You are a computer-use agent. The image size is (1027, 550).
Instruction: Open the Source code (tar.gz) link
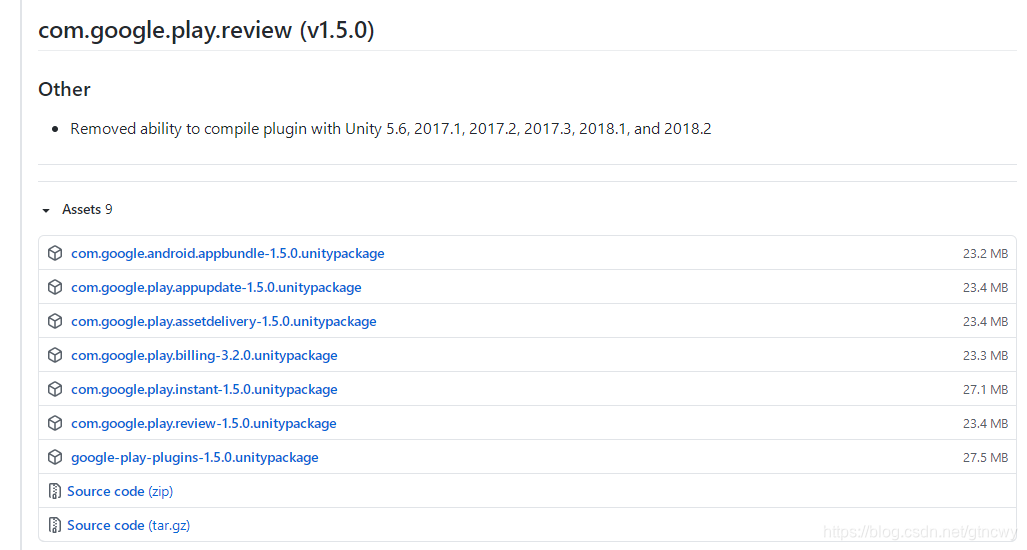pyautogui.click(x=128, y=525)
